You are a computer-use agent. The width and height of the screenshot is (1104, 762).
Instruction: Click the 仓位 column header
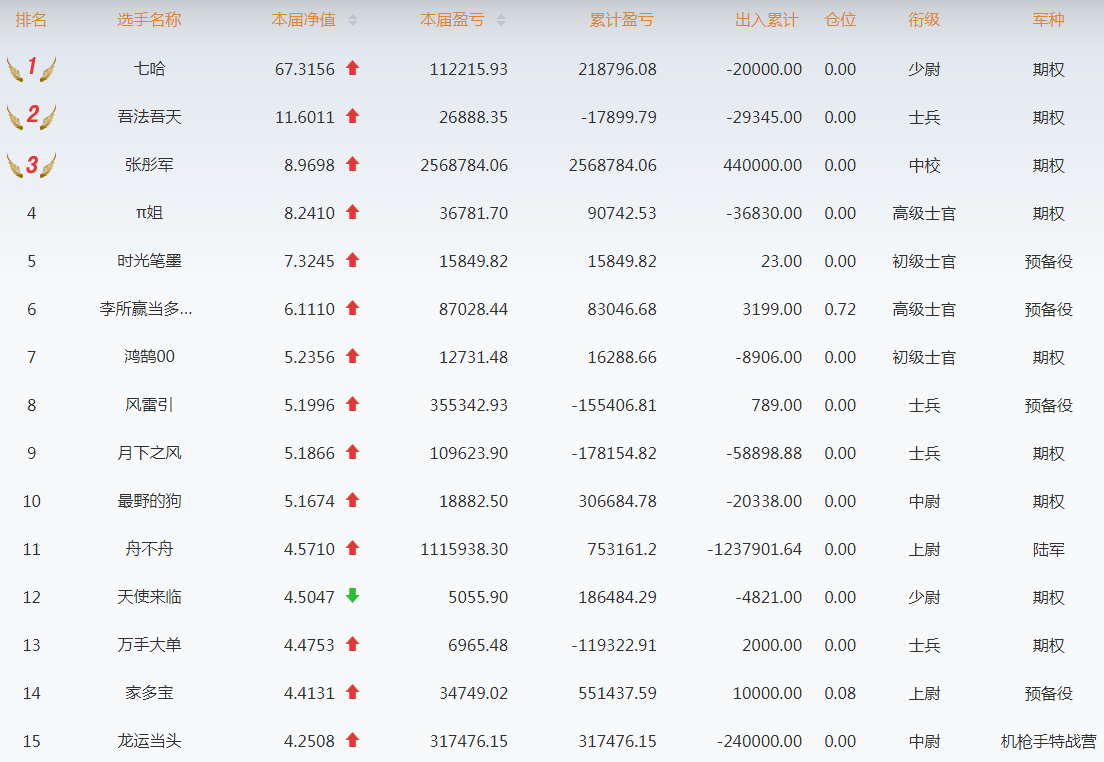tap(840, 20)
